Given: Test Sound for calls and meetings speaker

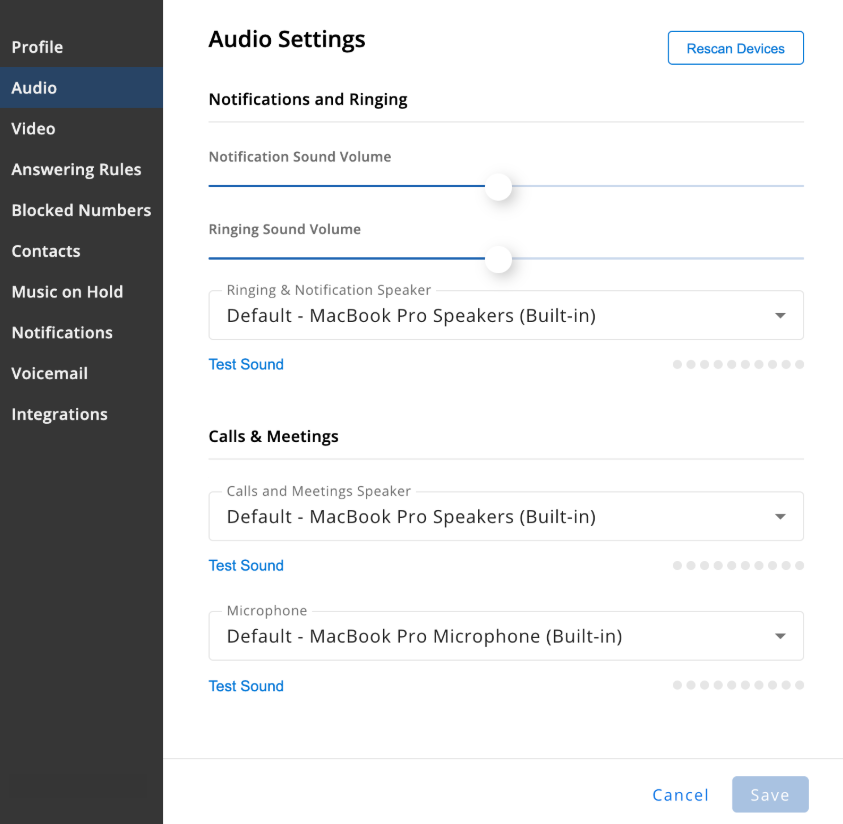Looking at the screenshot, I should tap(246, 565).
